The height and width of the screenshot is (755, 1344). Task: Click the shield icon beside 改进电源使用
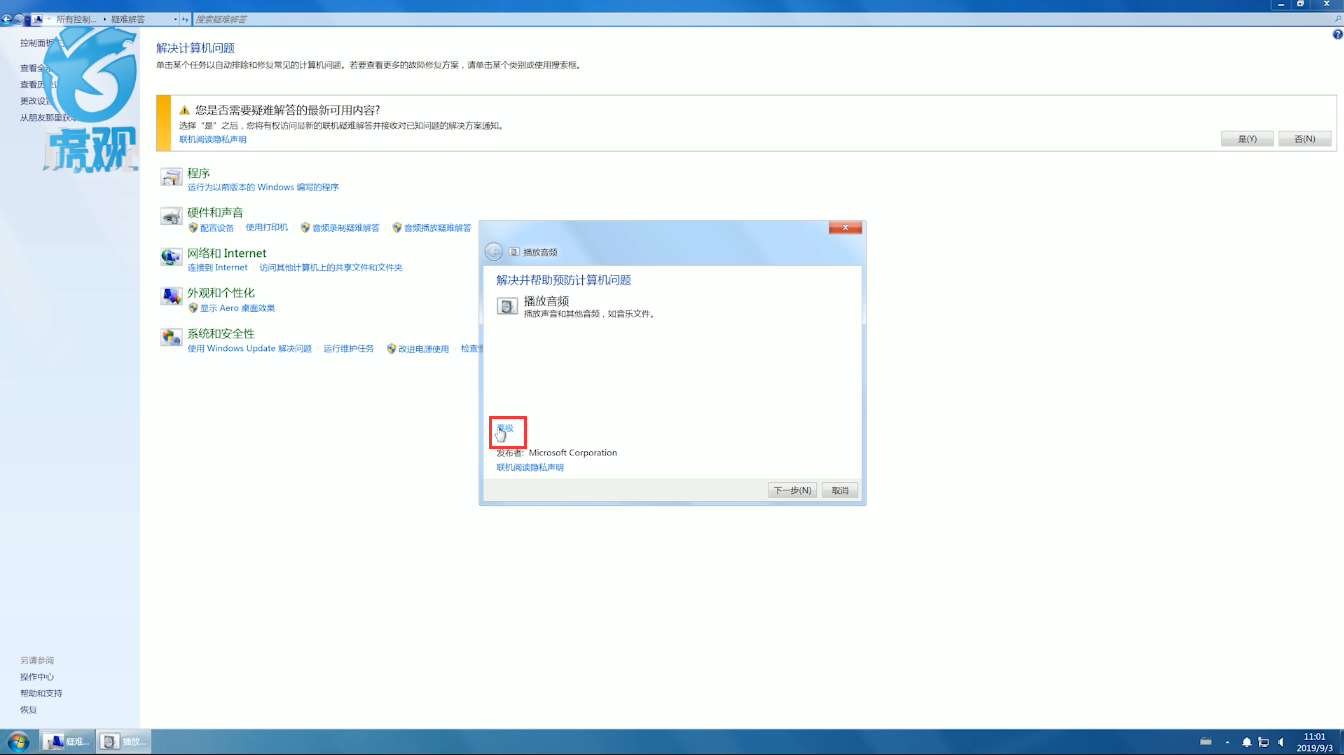click(x=391, y=349)
